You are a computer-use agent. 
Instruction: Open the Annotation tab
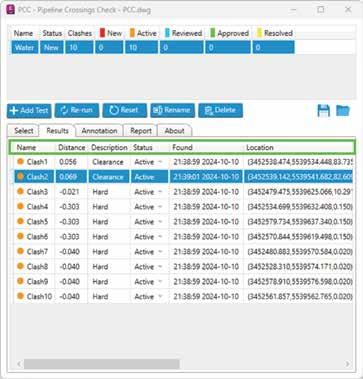pos(99,131)
